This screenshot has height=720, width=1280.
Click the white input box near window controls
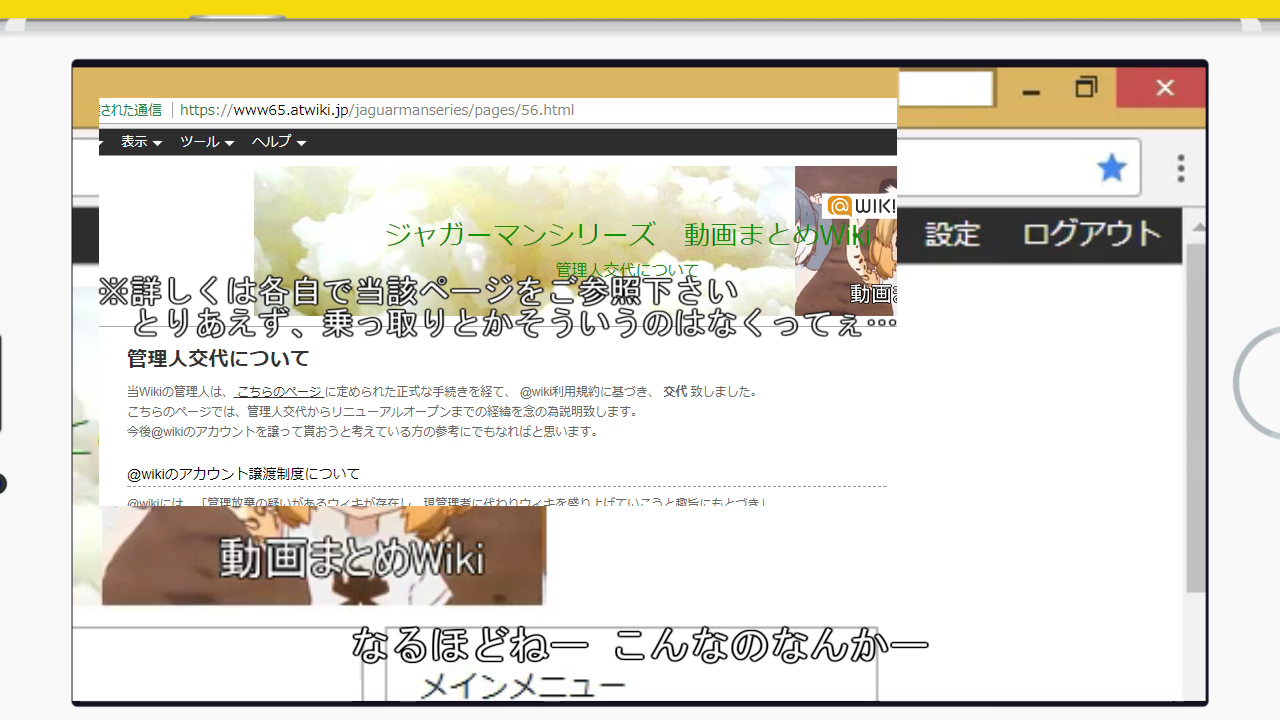point(945,88)
